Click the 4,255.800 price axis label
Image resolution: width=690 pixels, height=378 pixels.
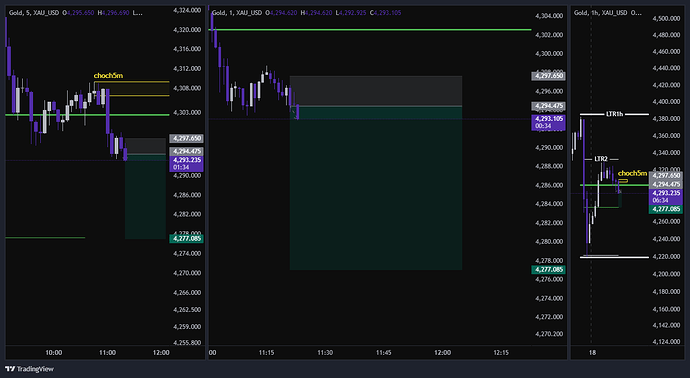187,342
